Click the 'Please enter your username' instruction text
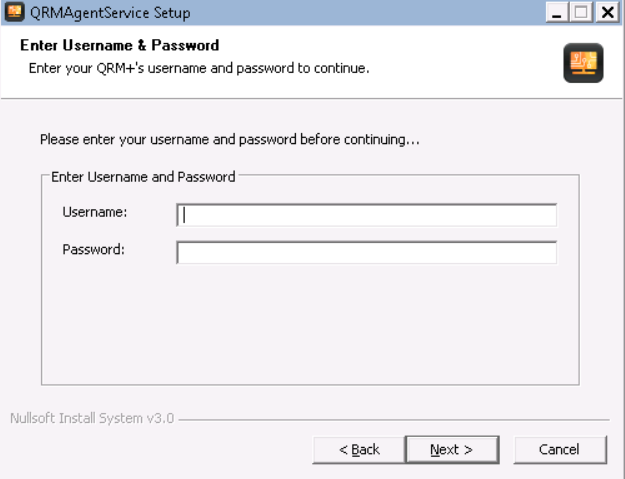This screenshot has width=625, height=479. pos(229,140)
